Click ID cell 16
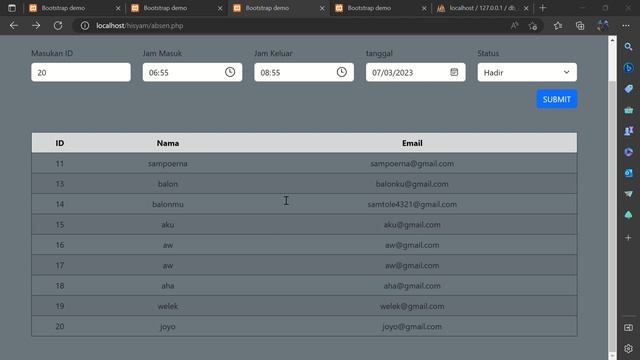Viewport: 640px width, 360px height. (x=60, y=245)
